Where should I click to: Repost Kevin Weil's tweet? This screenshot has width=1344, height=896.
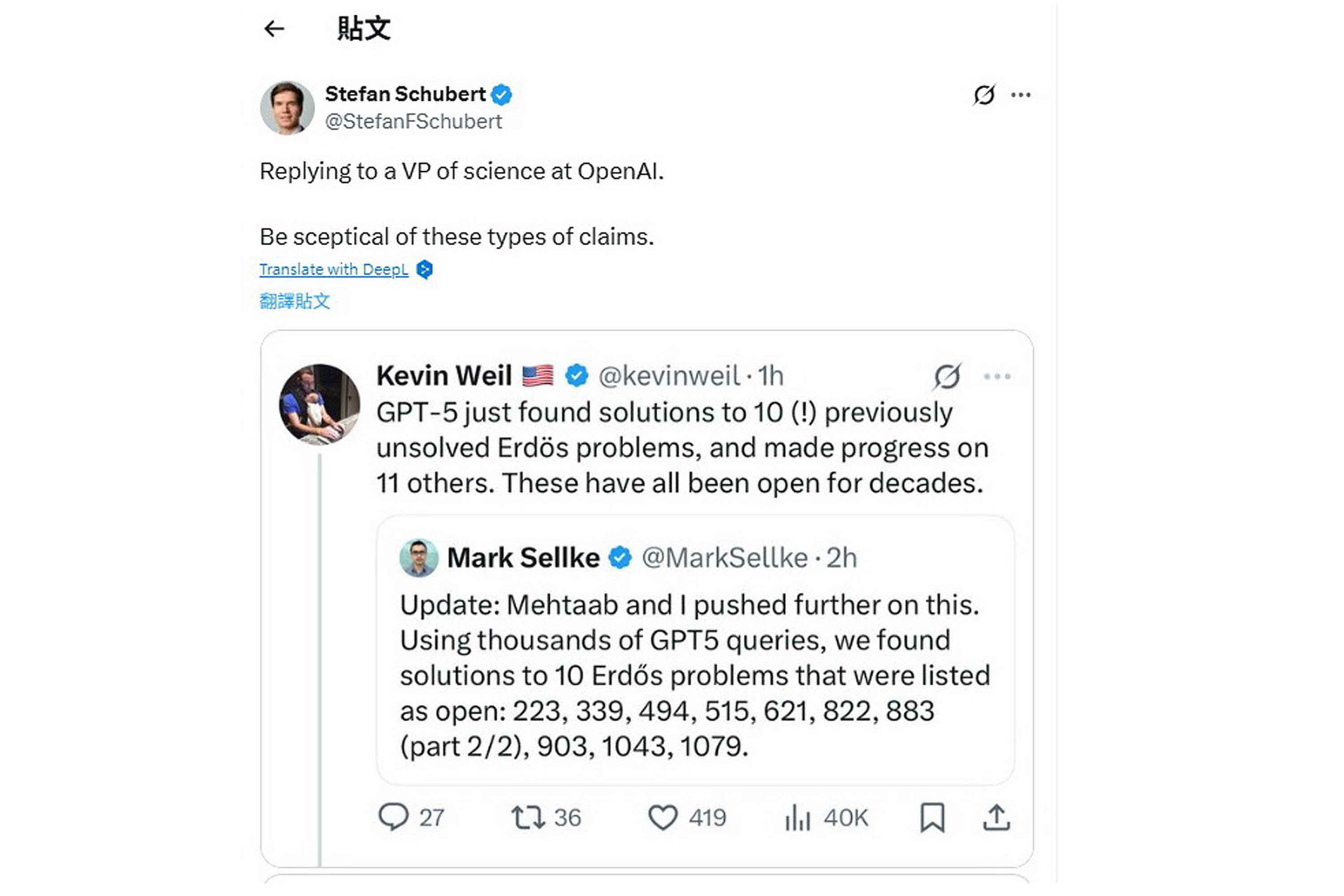click(528, 817)
